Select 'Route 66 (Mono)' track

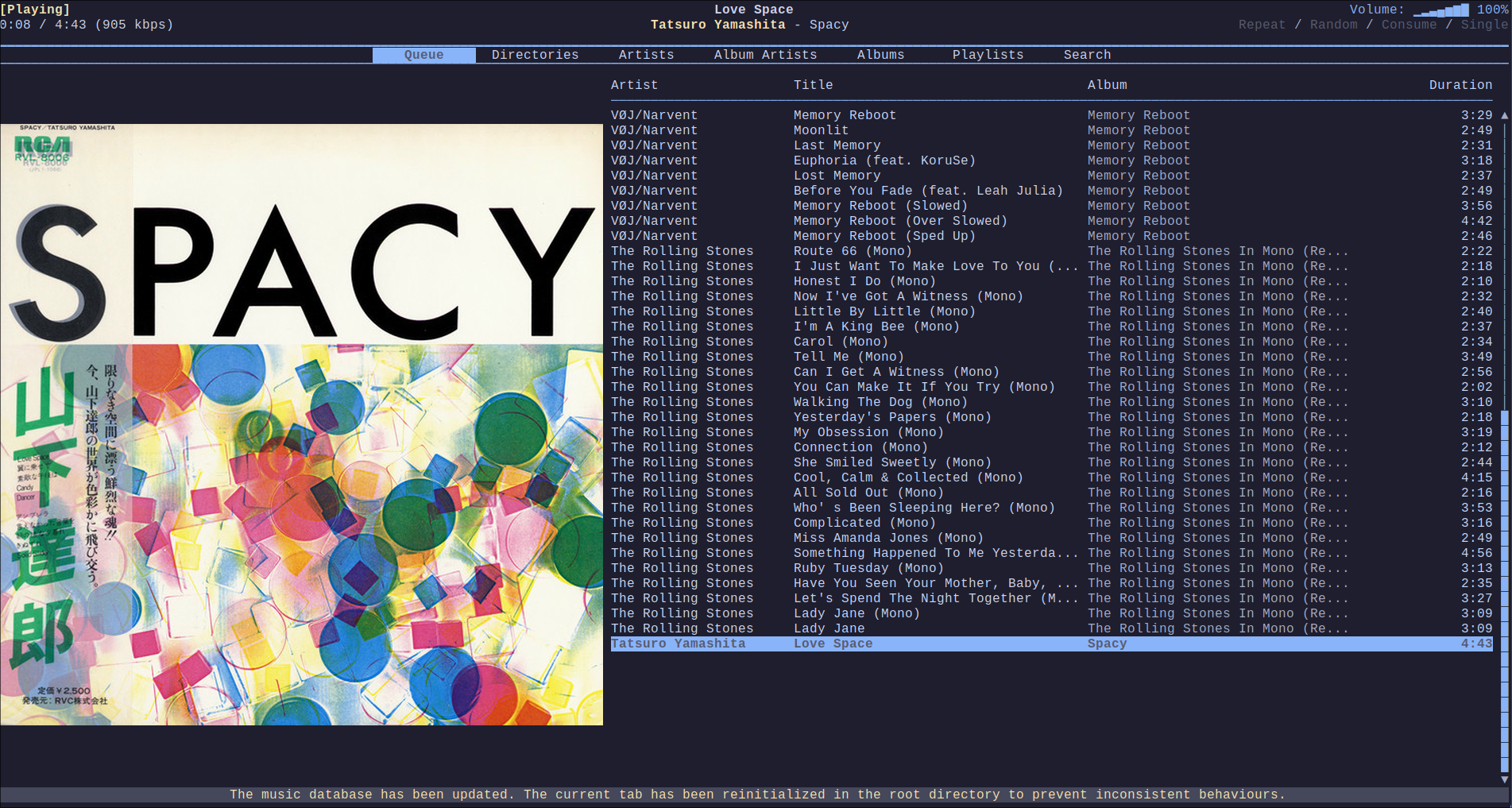click(1051, 251)
